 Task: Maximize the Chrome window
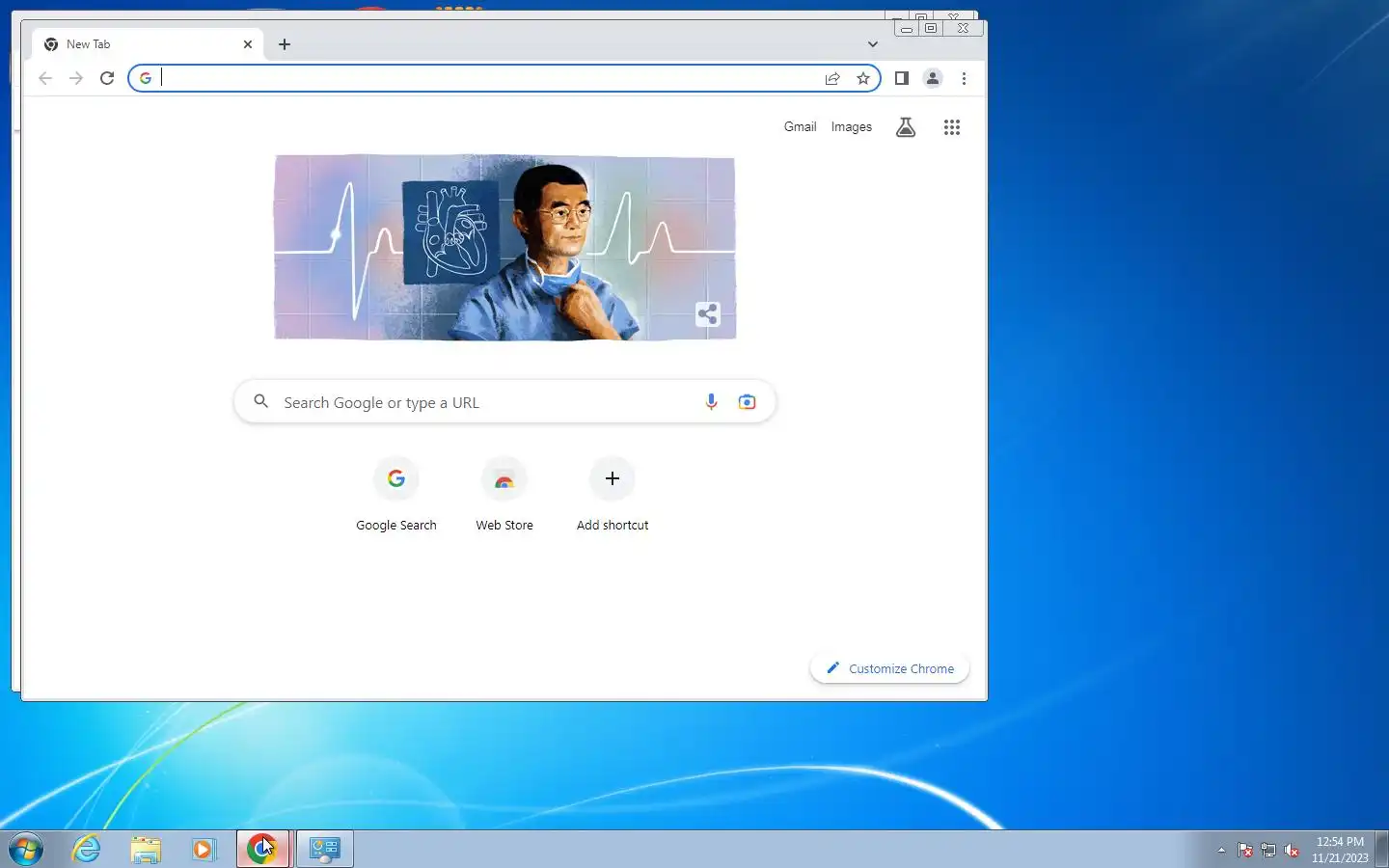pos(931,29)
